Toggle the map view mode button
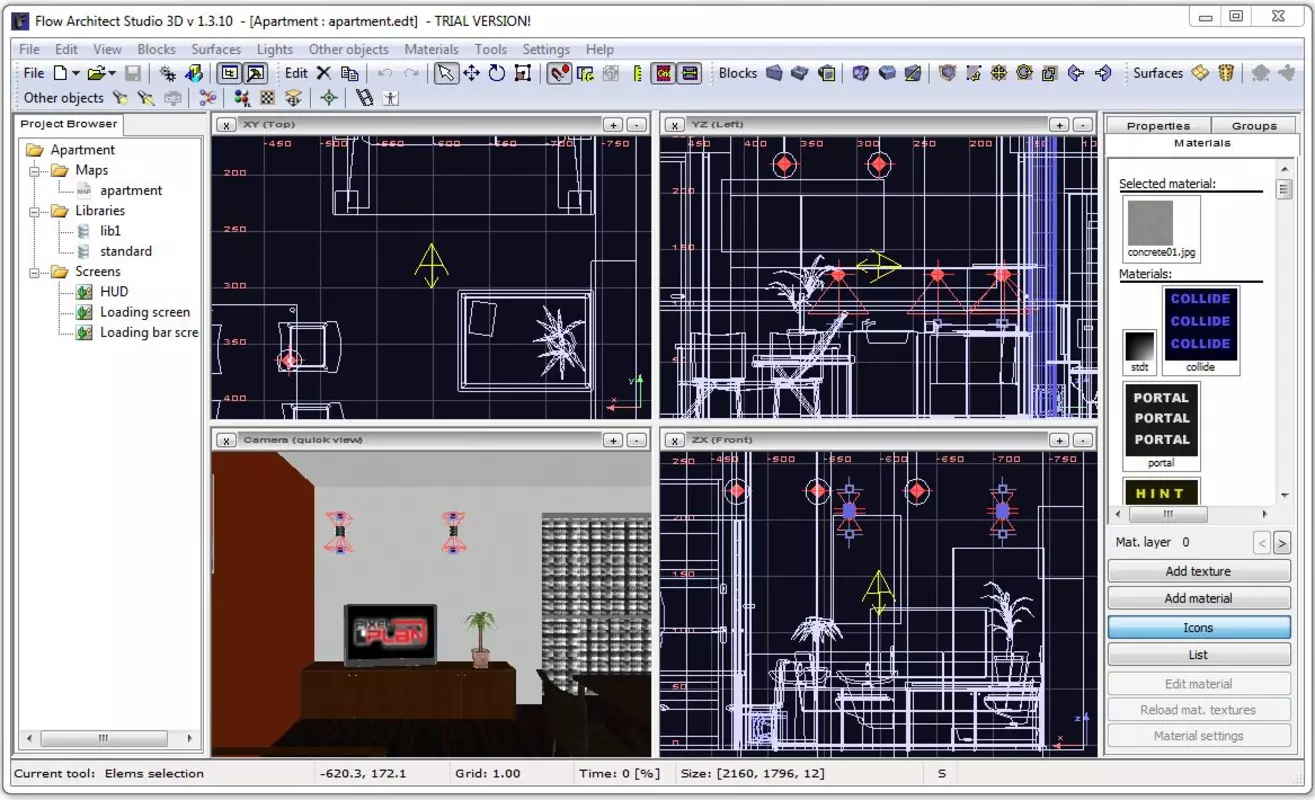 [230, 73]
